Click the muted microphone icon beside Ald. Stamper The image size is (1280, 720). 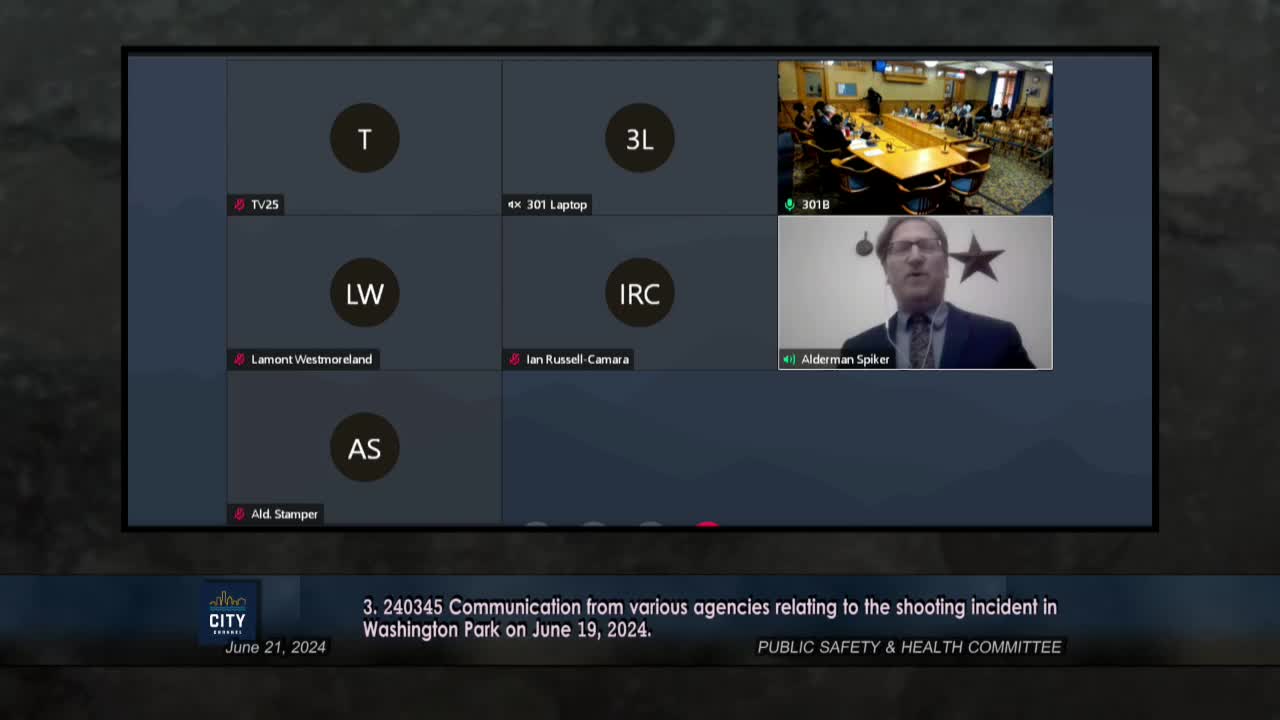point(239,514)
